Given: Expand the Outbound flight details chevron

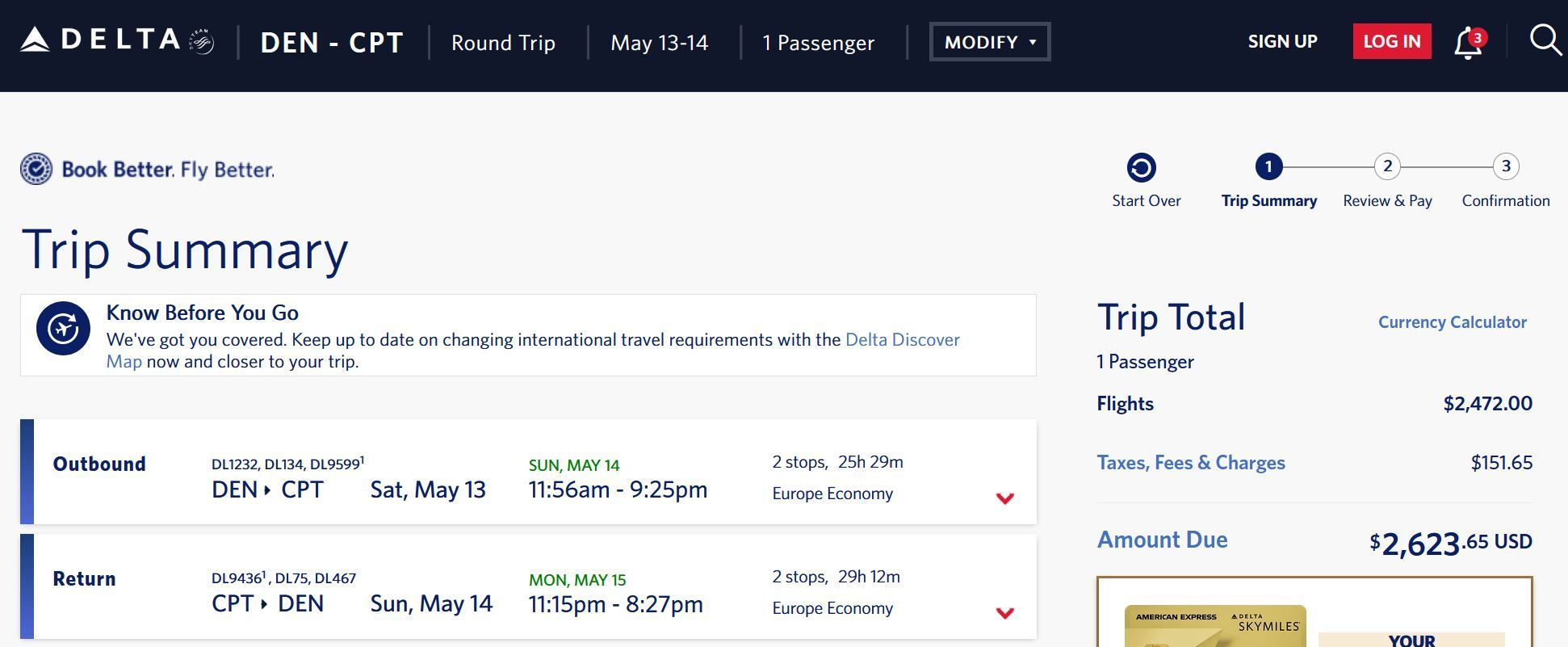Looking at the screenshot, I should click(1004, 498).
